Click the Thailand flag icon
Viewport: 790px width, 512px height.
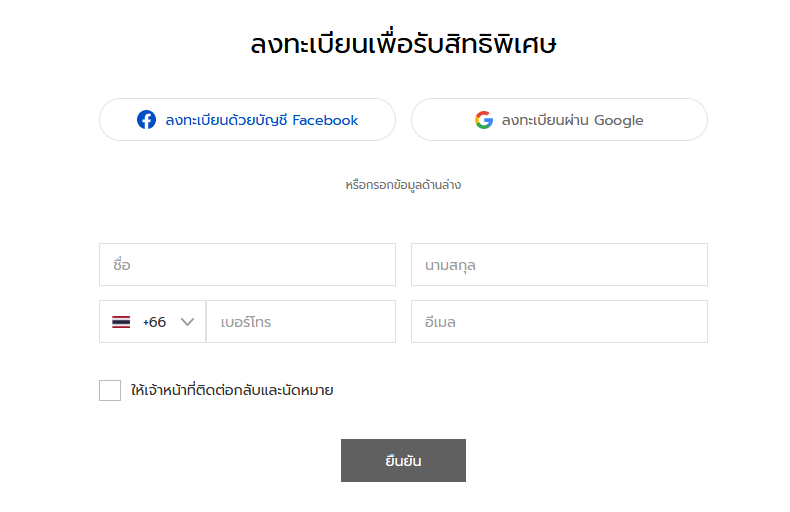[121, 322]
